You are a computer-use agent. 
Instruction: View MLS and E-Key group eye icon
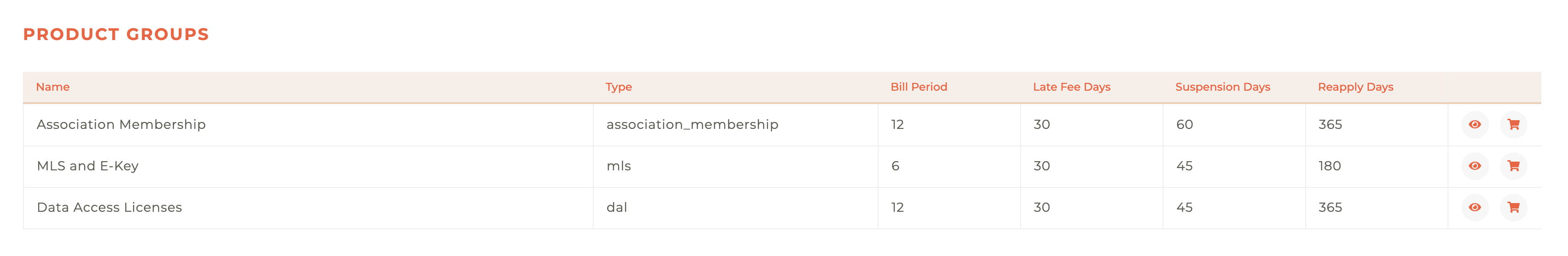coord(1474,166)
